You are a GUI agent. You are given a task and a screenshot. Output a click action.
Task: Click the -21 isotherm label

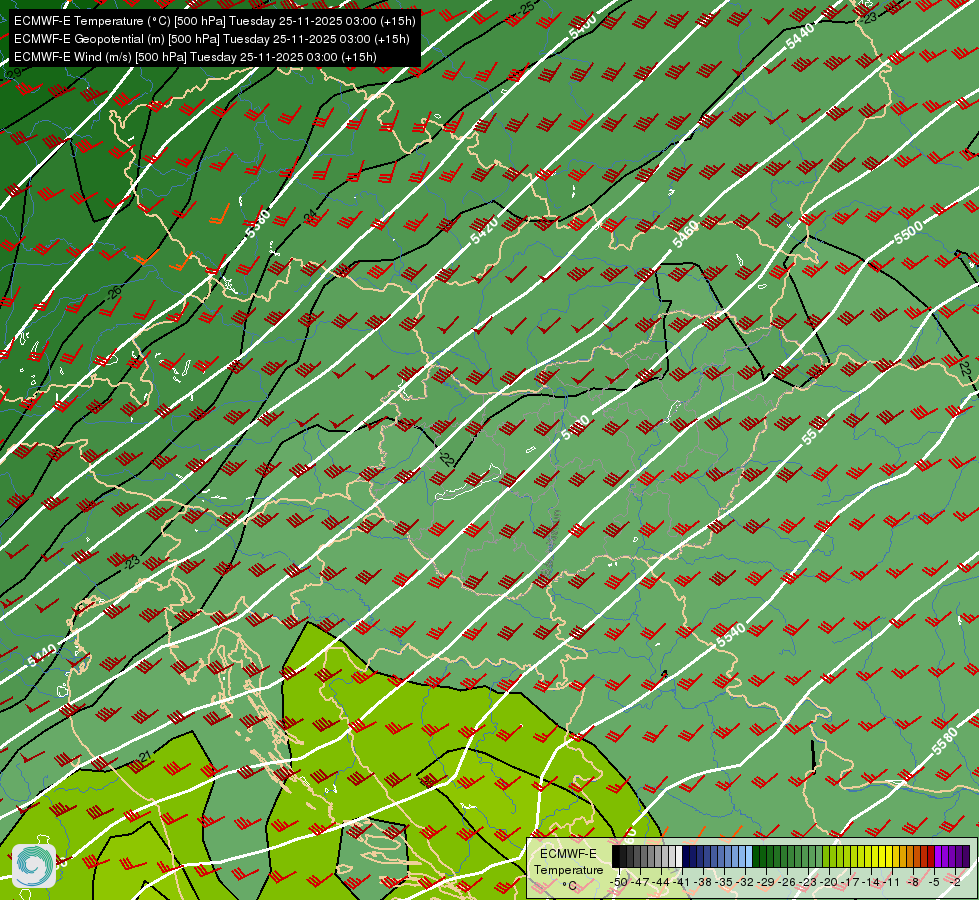click(x=143, y=758)
